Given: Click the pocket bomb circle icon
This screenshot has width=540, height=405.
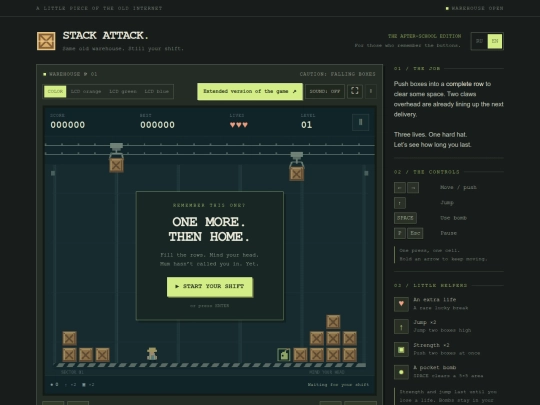Looking at the screenshot, I should [401, 372].
